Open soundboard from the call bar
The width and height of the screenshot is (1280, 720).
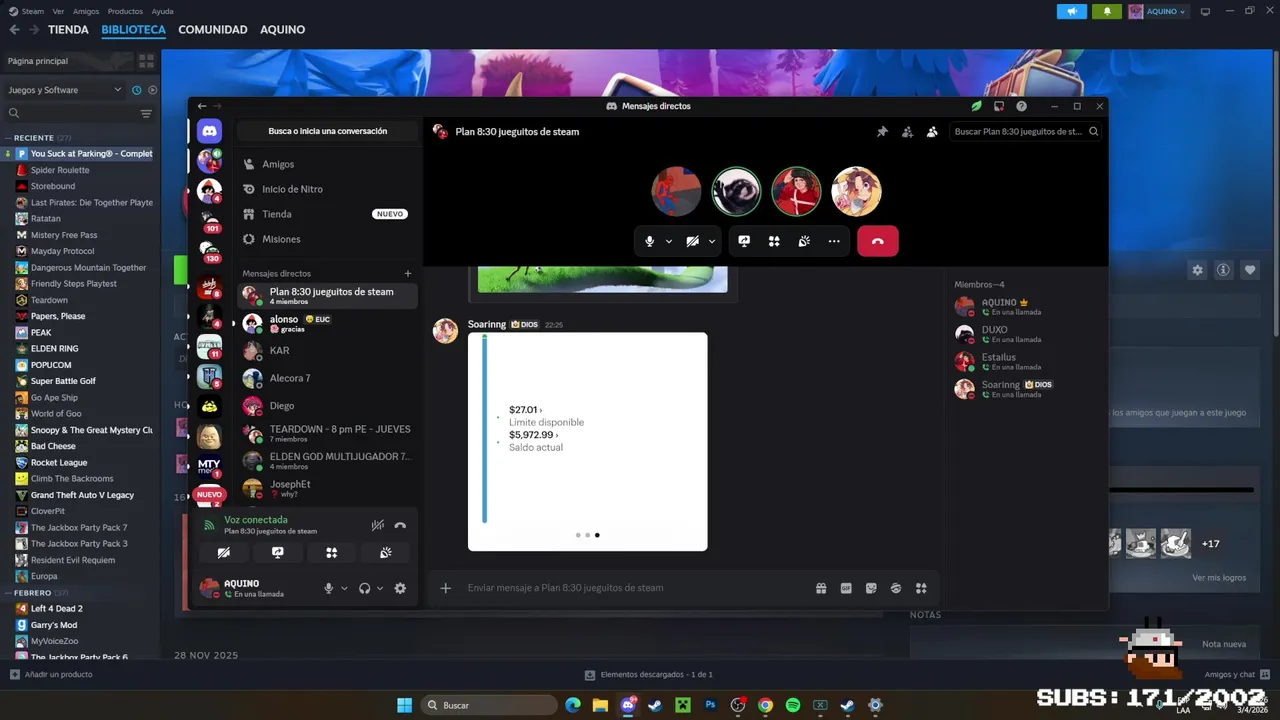point(804,241)
